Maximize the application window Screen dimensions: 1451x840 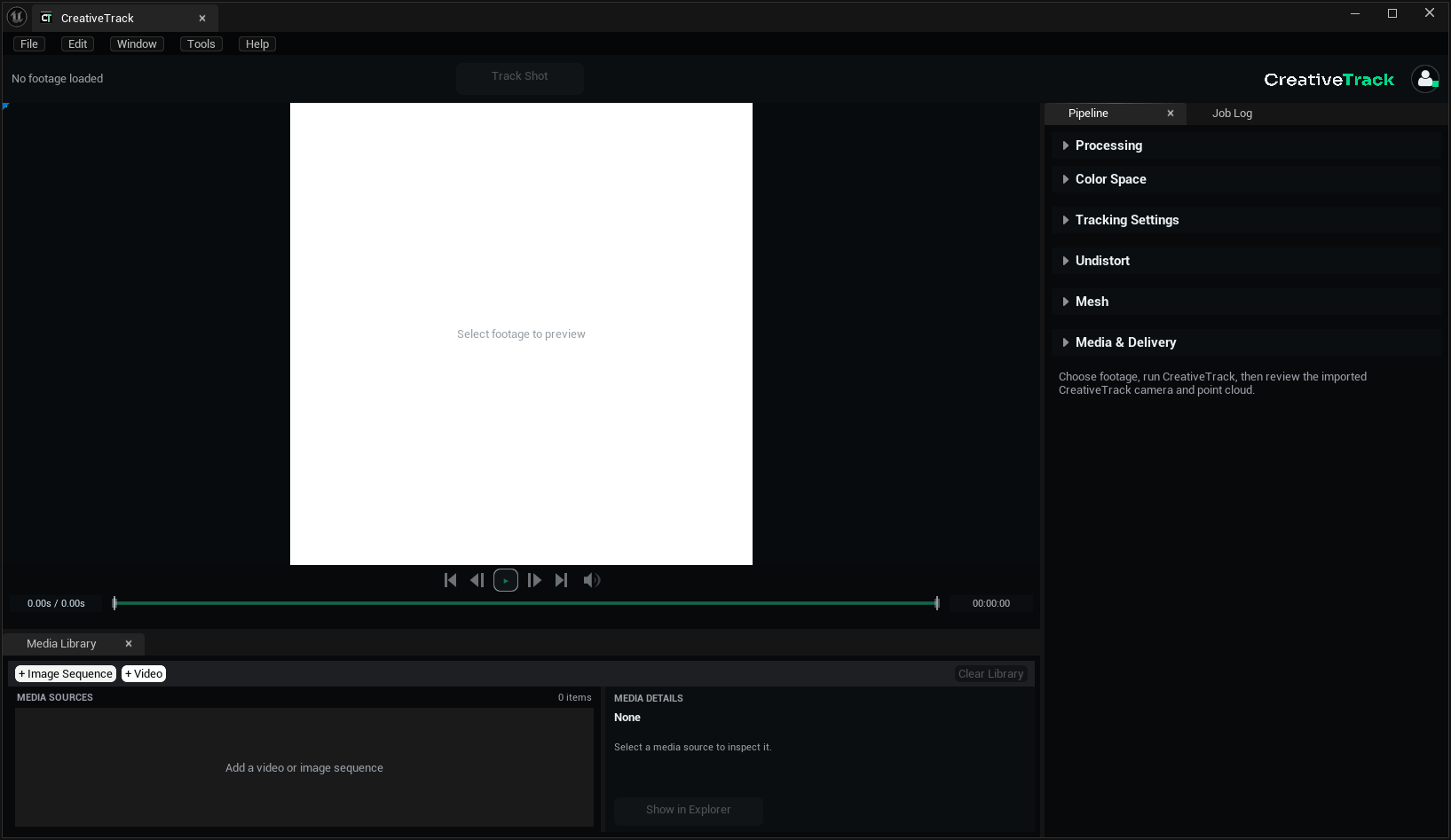point(1392,13)
